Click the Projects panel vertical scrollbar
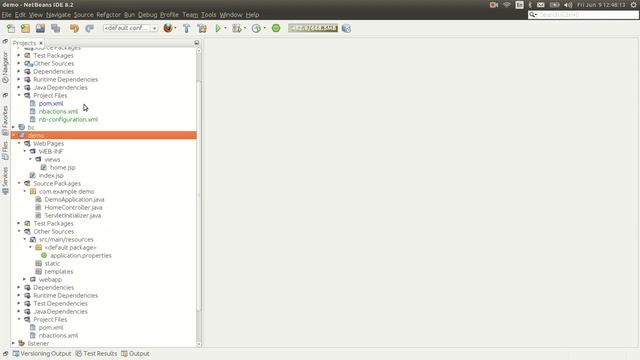This screenshot has height=360, width=640. coord(199,196)
